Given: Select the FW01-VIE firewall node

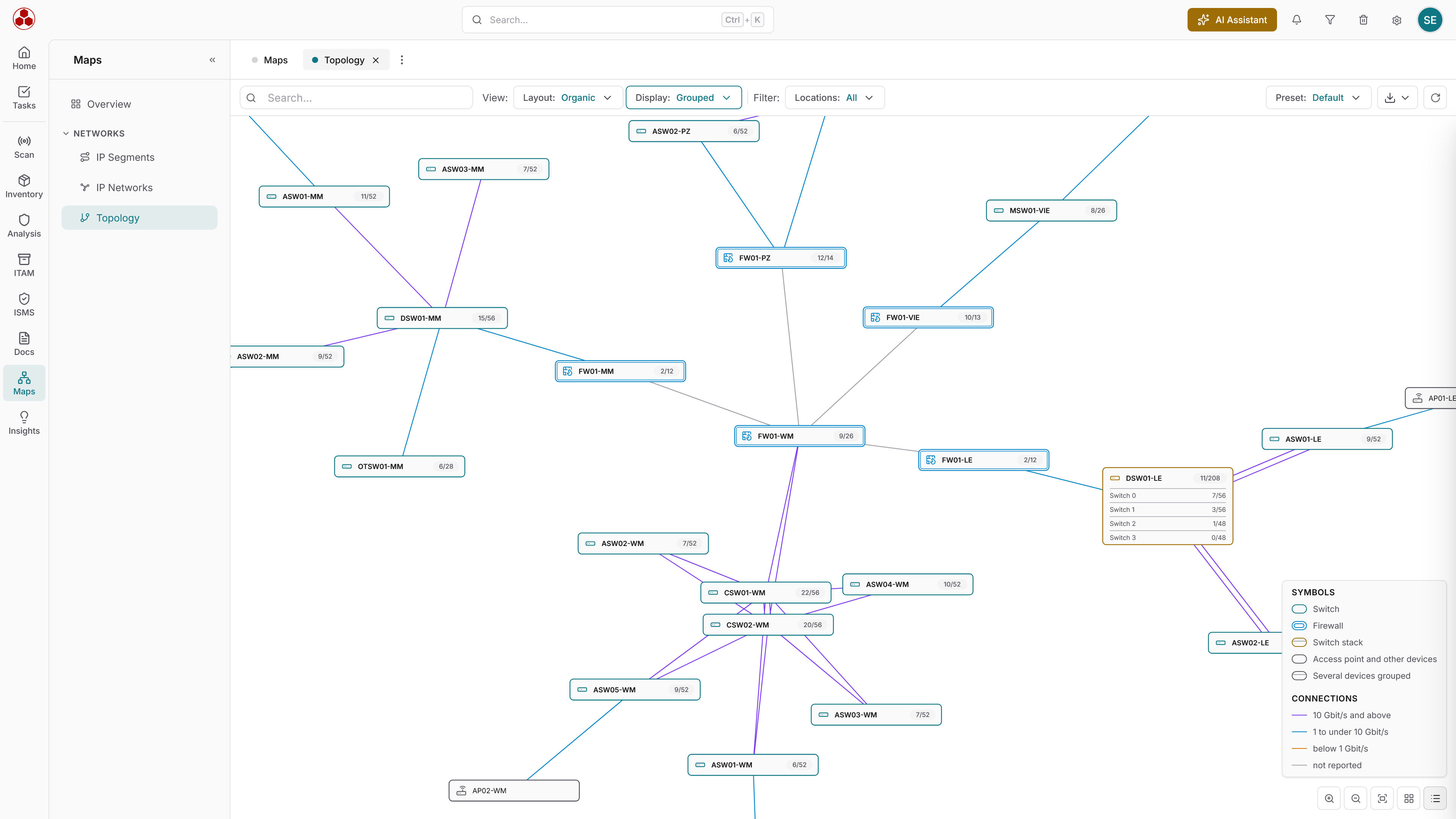Looking at the screenshot, I should point(928,318).
